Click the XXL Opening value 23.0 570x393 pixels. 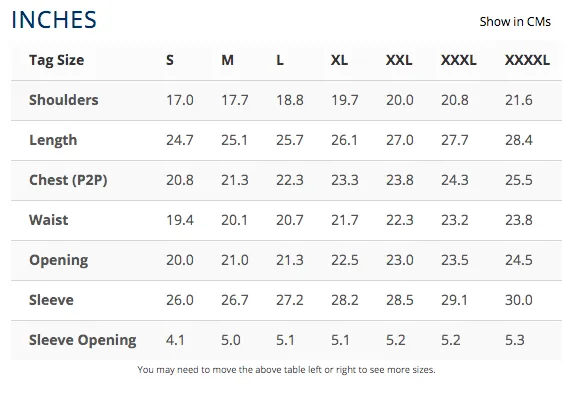[400, 260]
